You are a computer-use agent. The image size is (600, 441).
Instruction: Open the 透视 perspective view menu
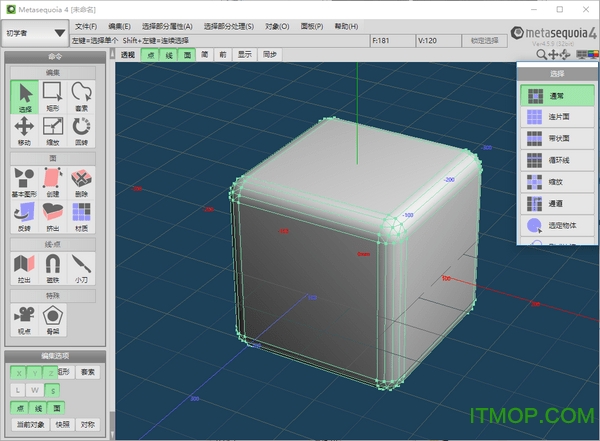pos(128,55)
